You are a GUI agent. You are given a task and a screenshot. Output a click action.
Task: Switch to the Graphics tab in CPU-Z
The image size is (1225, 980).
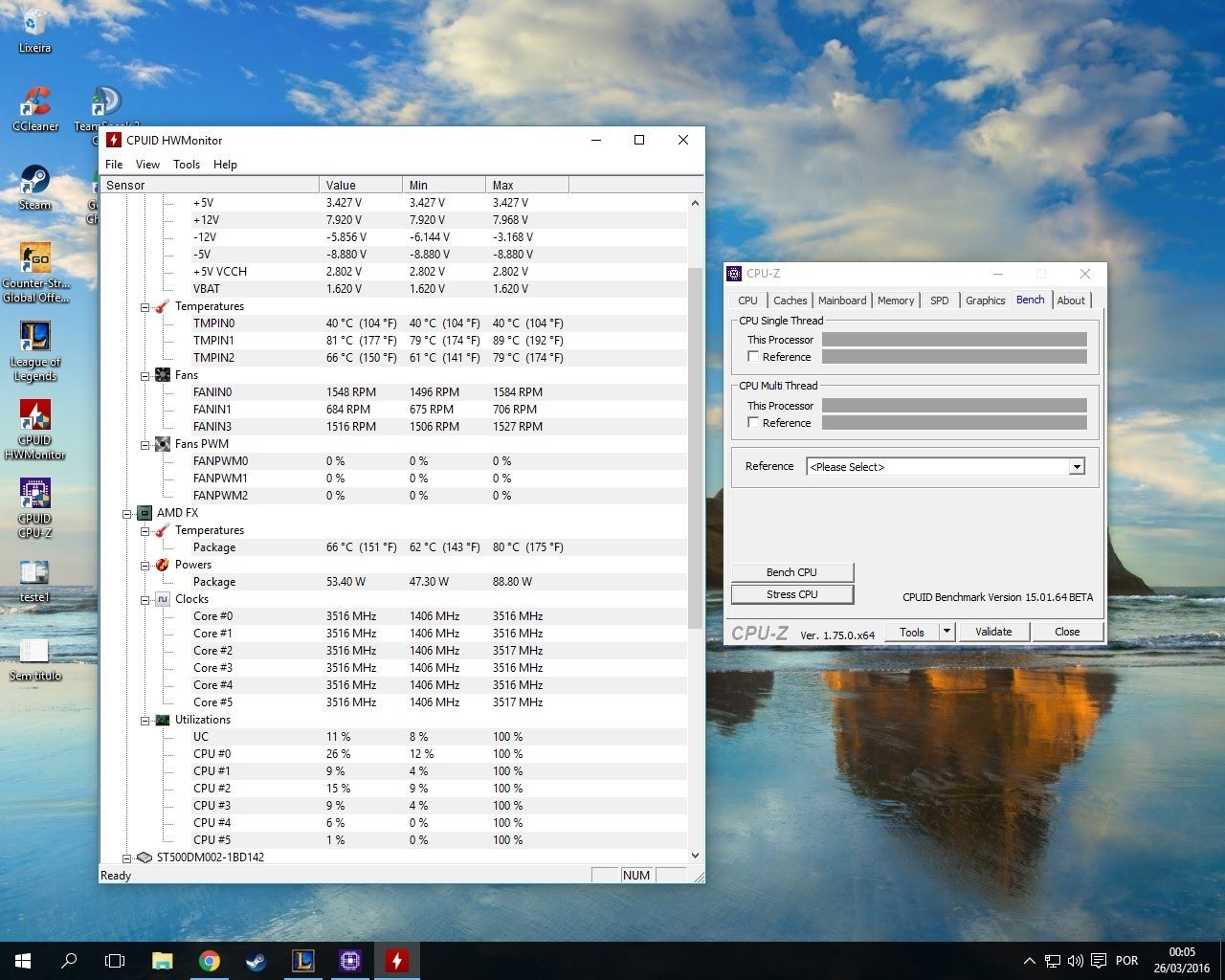tap(985, 301)
